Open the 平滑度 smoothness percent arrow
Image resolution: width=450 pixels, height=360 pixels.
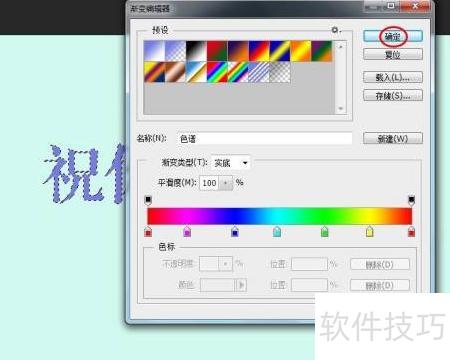[x=226, y=183]
